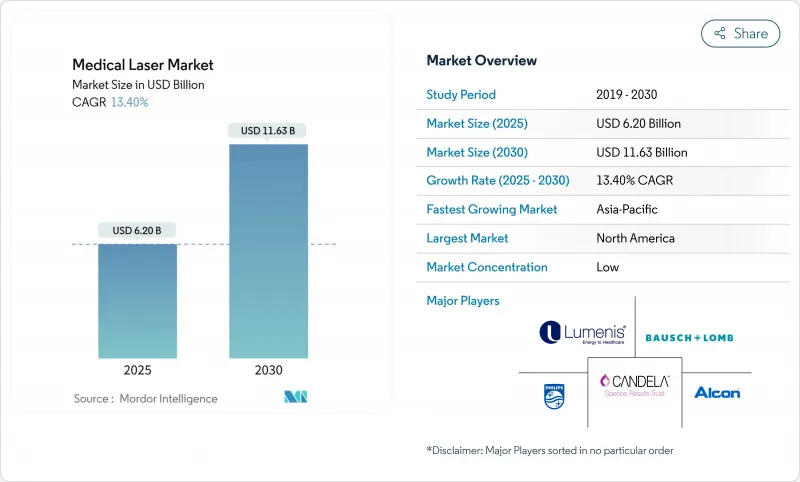Click the 2030 market size bar
This screenshot has height=482, width=800.
(268, 250)
